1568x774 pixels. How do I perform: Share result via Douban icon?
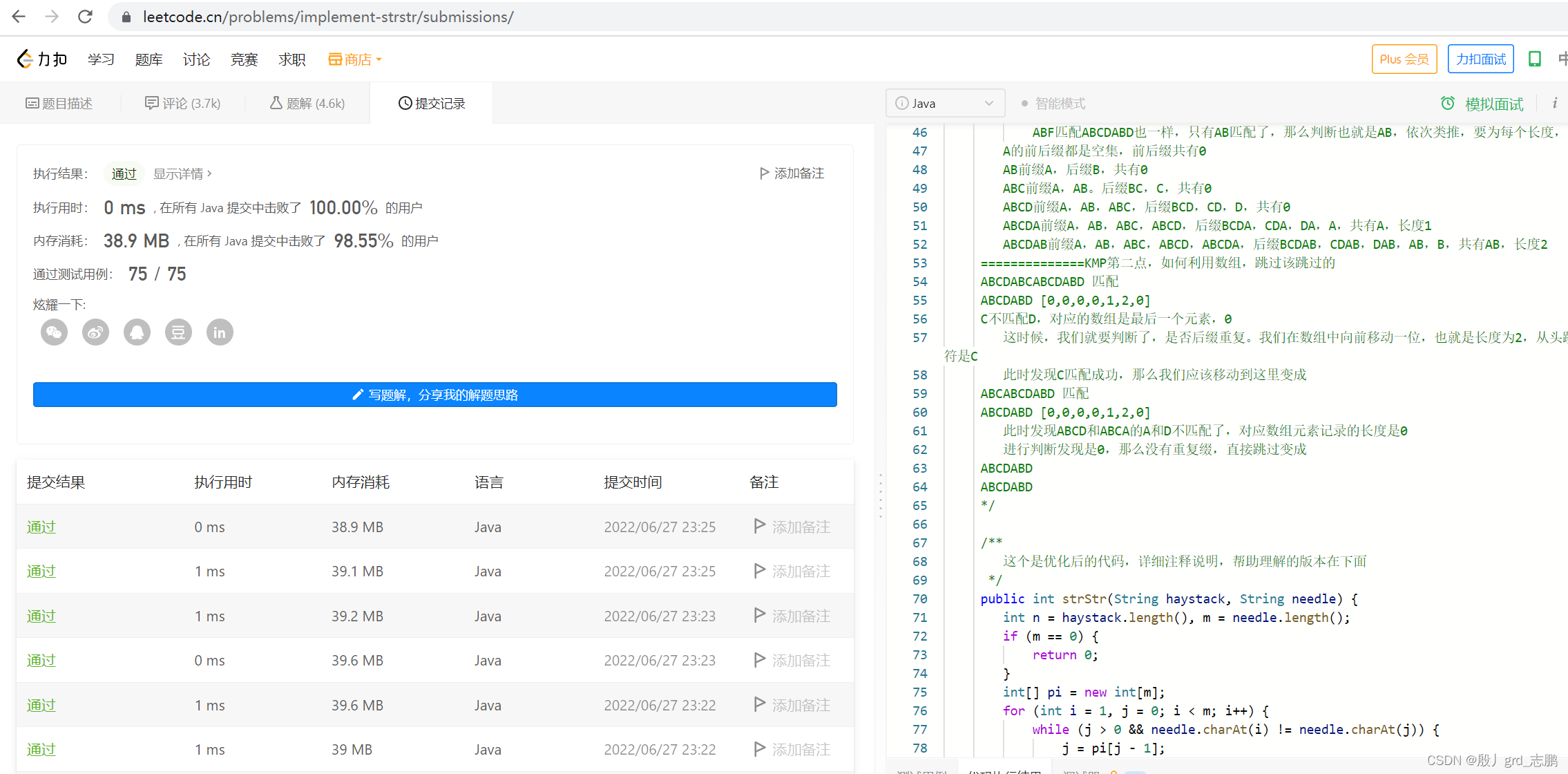click(178, 332)
